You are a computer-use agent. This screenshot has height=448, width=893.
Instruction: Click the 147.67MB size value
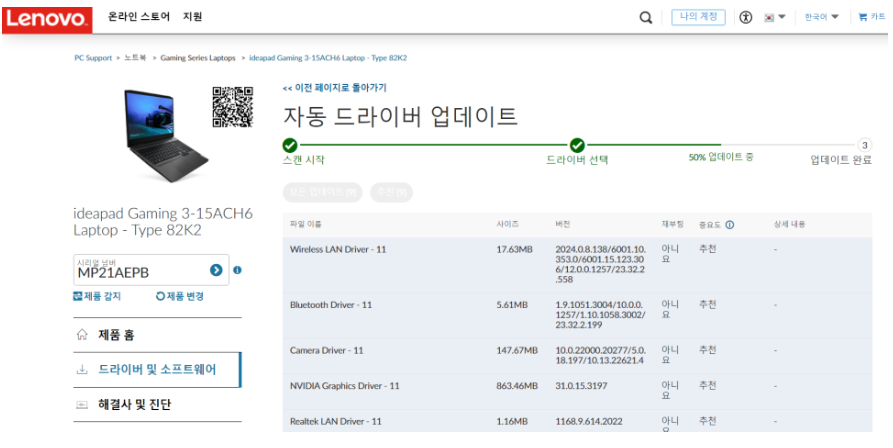pyautogui.click(x=517, y=351)
